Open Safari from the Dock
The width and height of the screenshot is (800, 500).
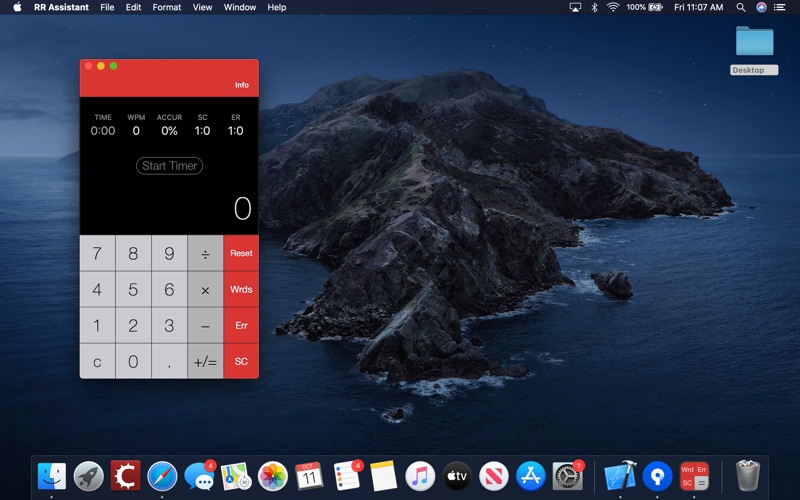(162, 476)
